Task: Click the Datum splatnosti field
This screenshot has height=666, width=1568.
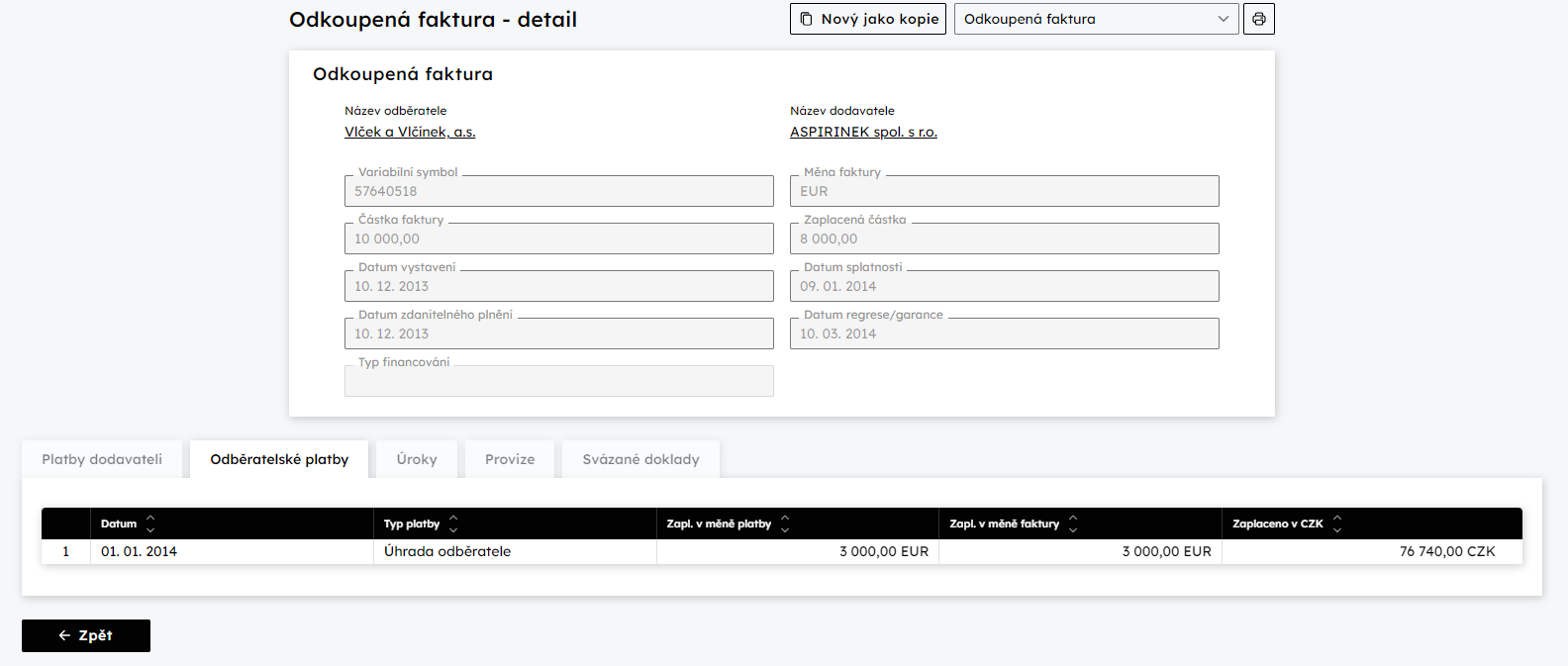Action: pyautogui.click(x=1005, y=286)
